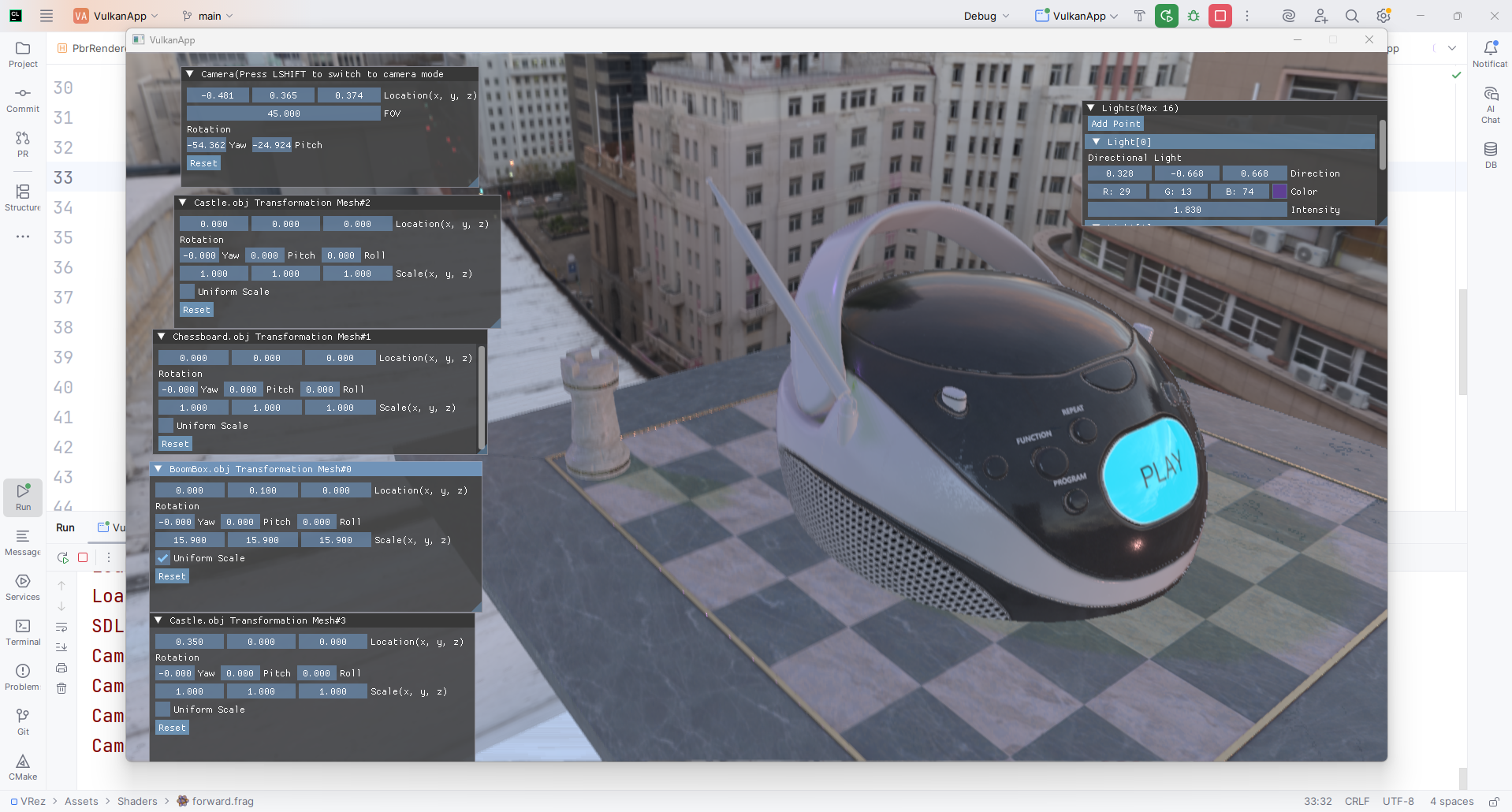Image resolution: width=1512 pixels, height=812 pixels.
Task: Disable Uniform Scale for BoomBox.obj
Action: point(163,558)
